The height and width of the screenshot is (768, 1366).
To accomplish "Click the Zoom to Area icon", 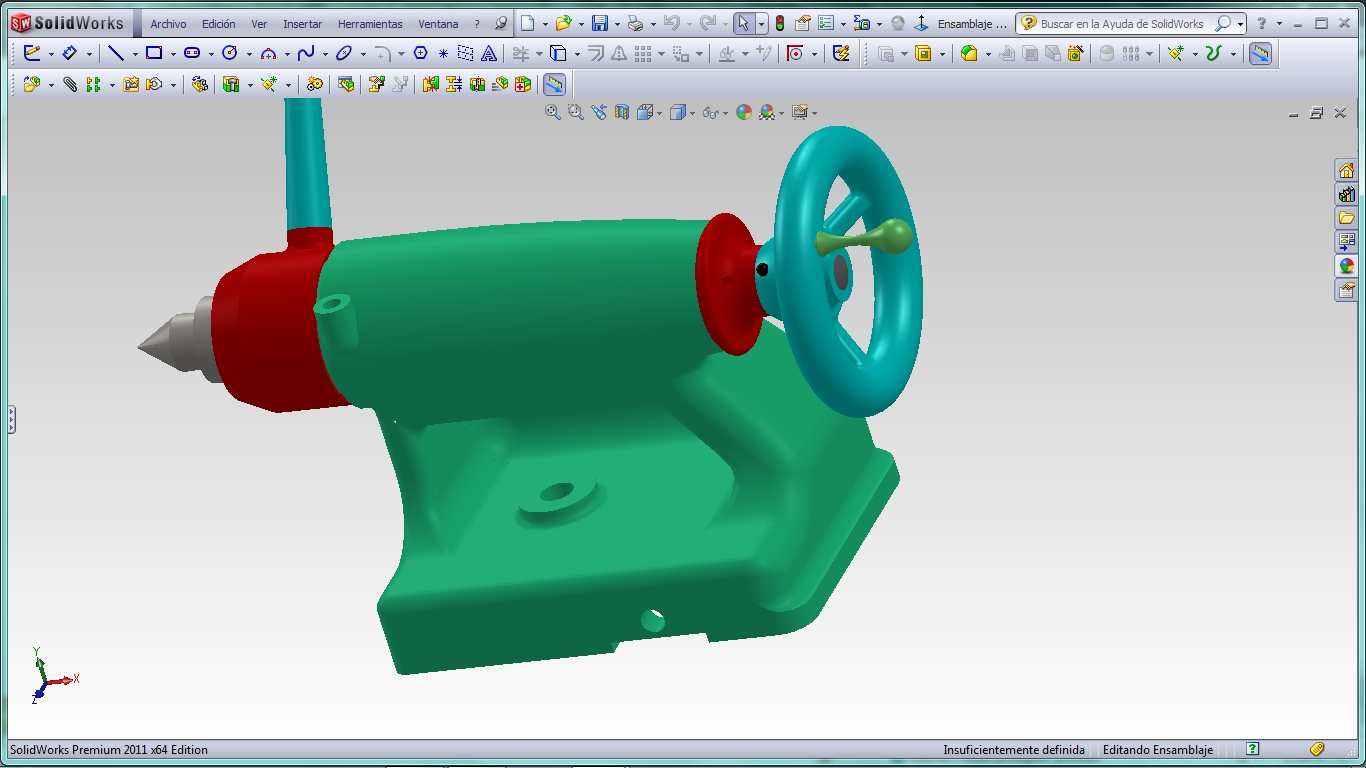I will 576,113.
